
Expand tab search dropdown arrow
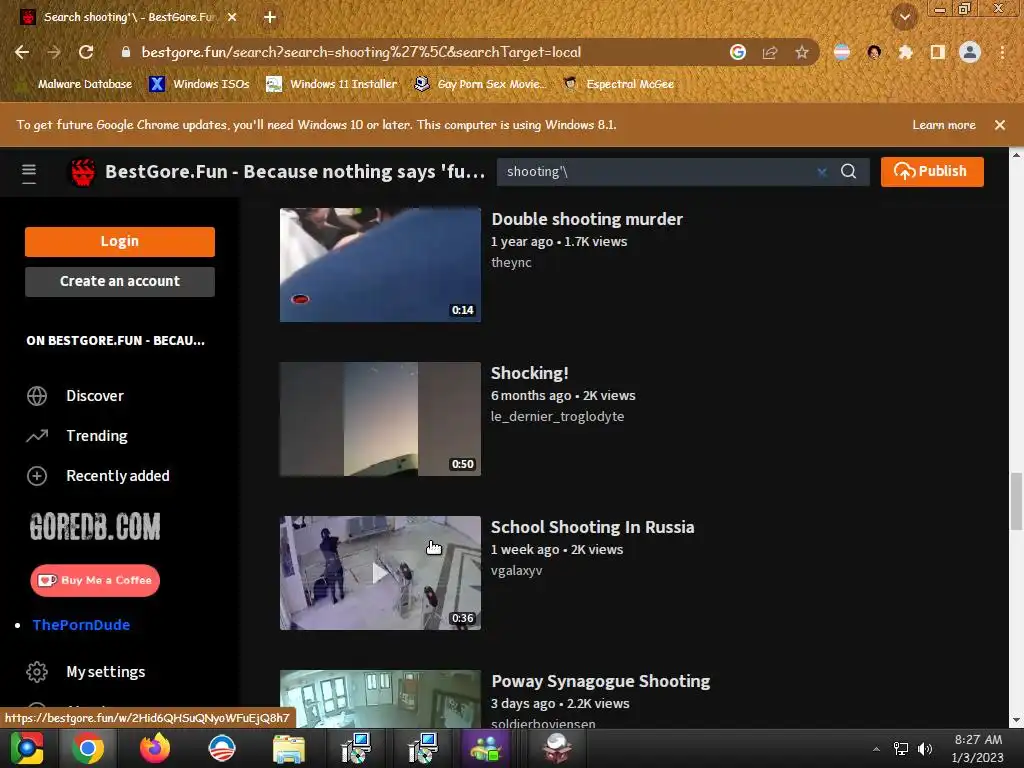click(x=904, y=18)
